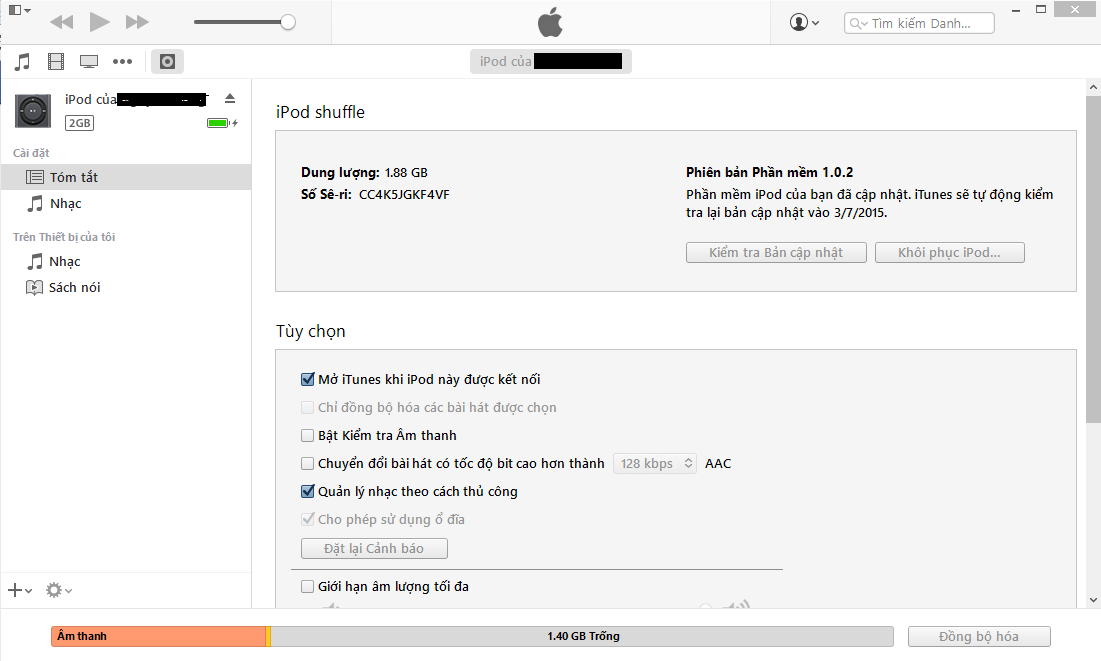
Task: Click the Đồng bộ hóa sync button
Action: [x=979, y=636]
